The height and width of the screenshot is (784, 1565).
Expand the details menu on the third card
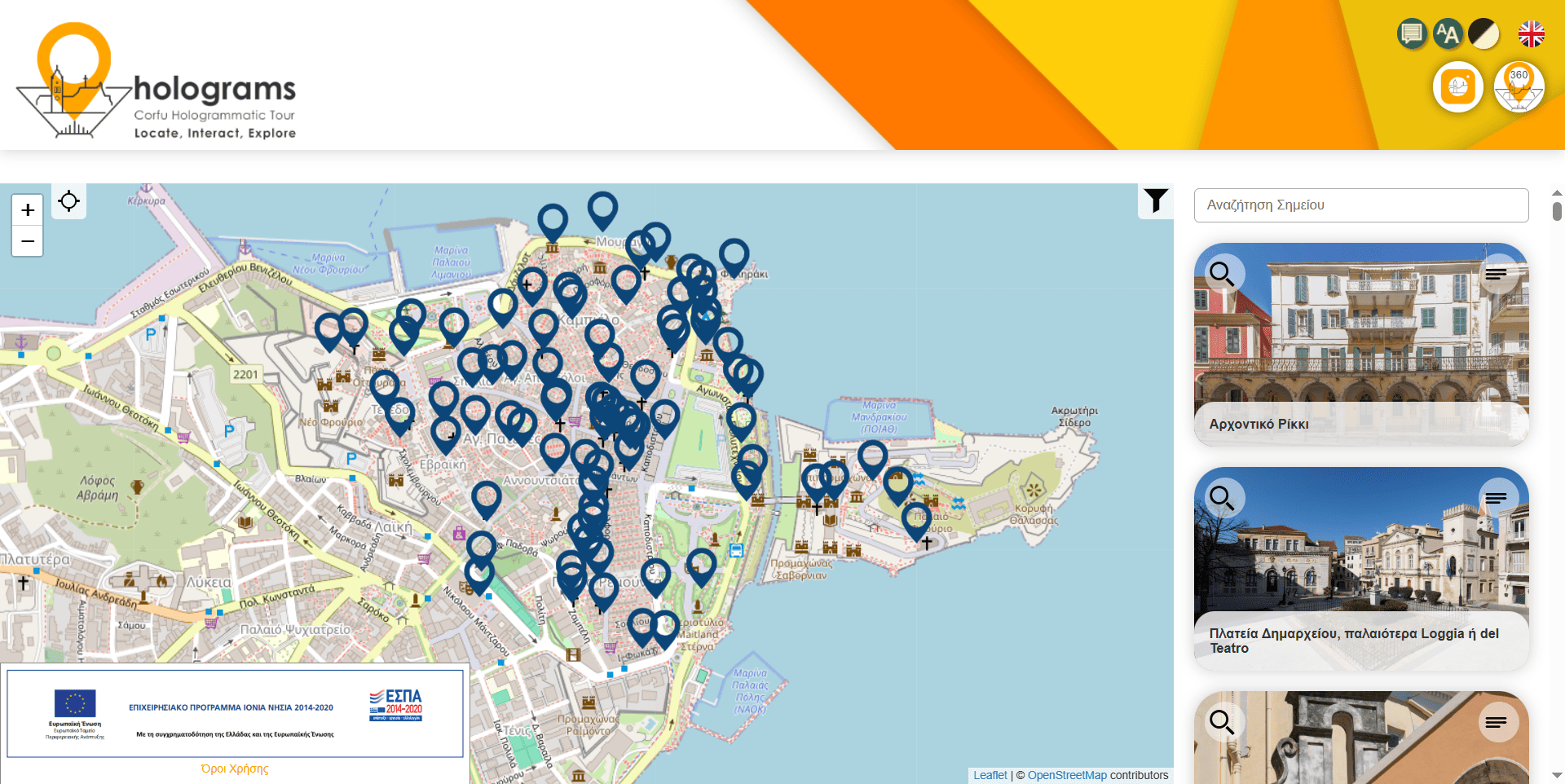pos(1496,722)
